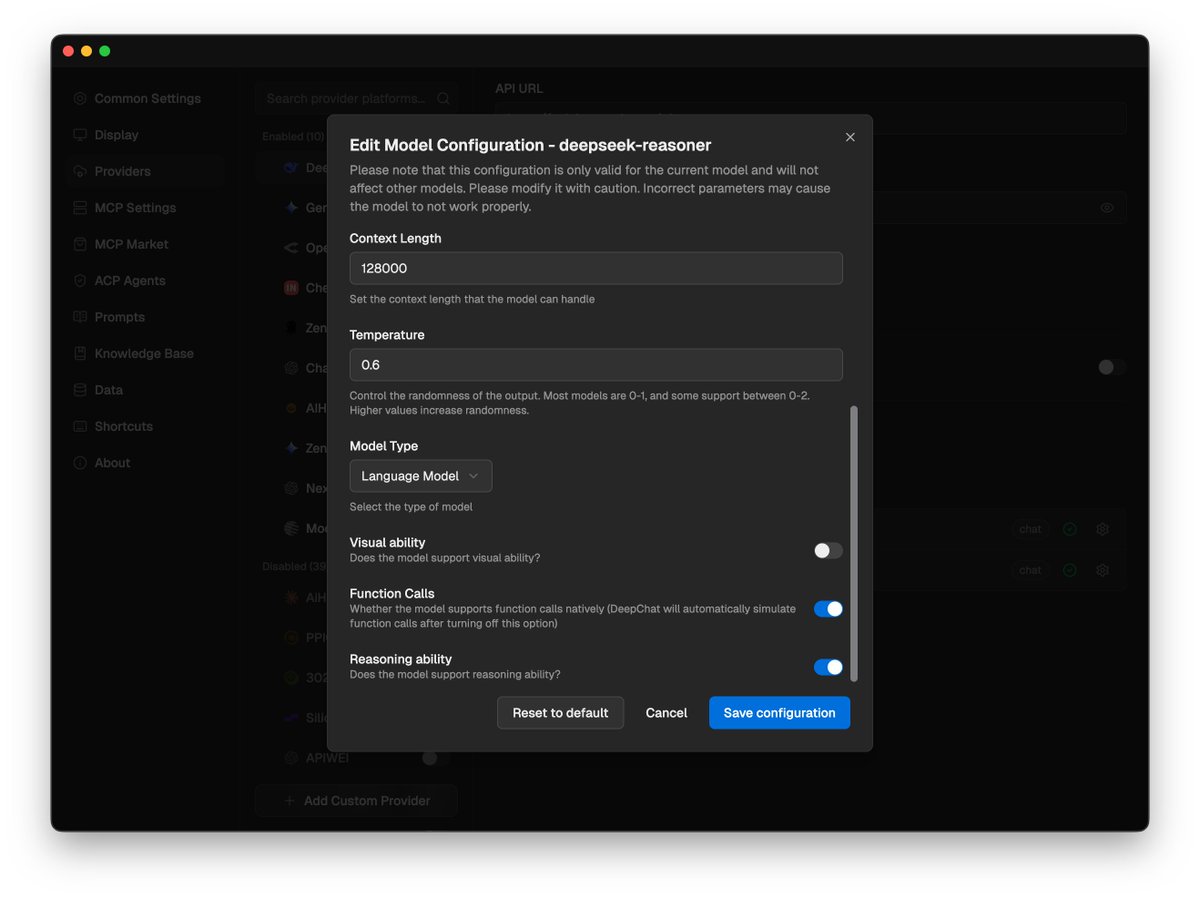The image size is (1200, 899).
Task: Toggle the background switch below the eye icon
Action: point(1112,367)
